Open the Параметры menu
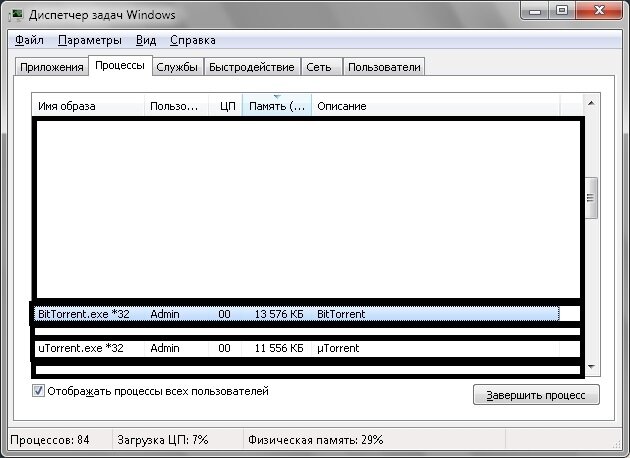630x458 pixels. point(90,40)
